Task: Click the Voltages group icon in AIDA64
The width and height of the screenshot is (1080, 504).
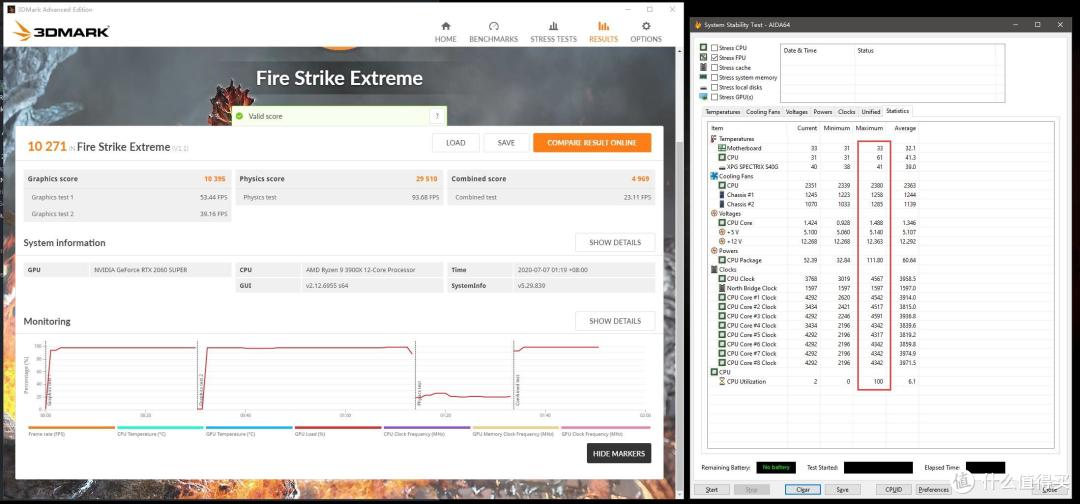Action: tap(714, 213)
